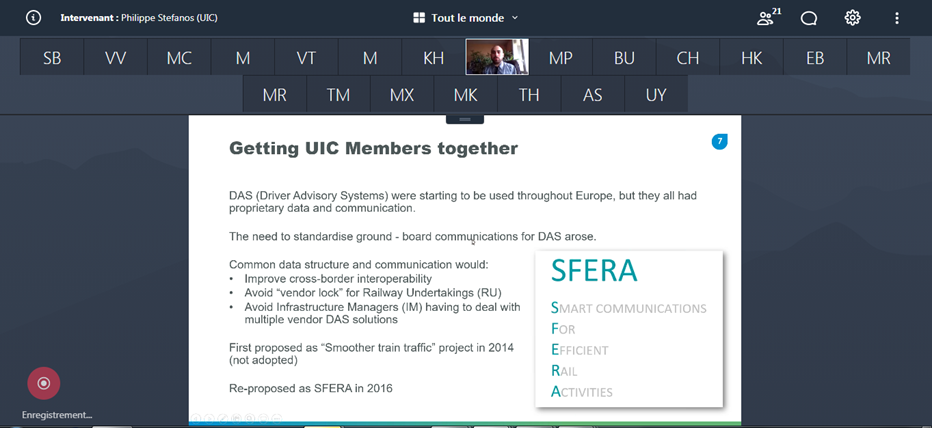
Task: Select participant tile KH
Action: [433, 58]
